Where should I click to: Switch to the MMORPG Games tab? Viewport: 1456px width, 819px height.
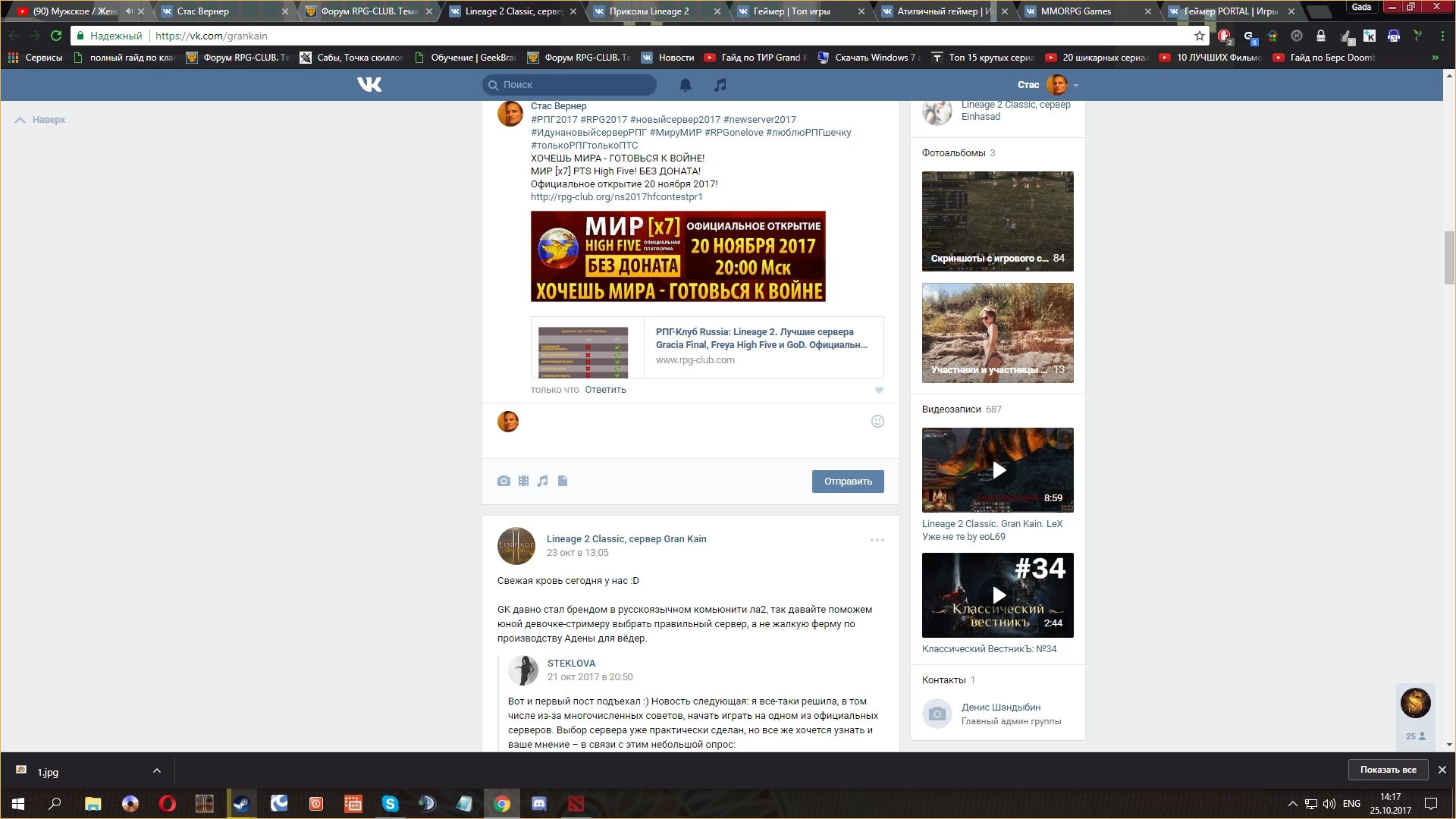(x=1075, y=11)
